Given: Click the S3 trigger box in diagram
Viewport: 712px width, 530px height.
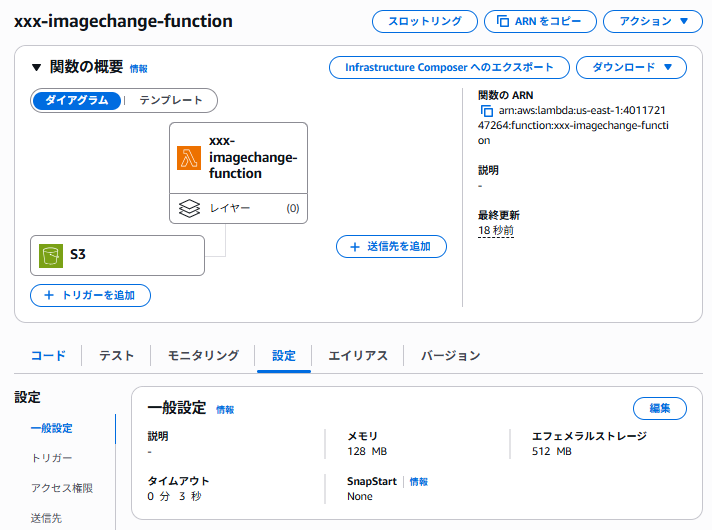Looking at the screenshot, I should click(x=117, y=255).
